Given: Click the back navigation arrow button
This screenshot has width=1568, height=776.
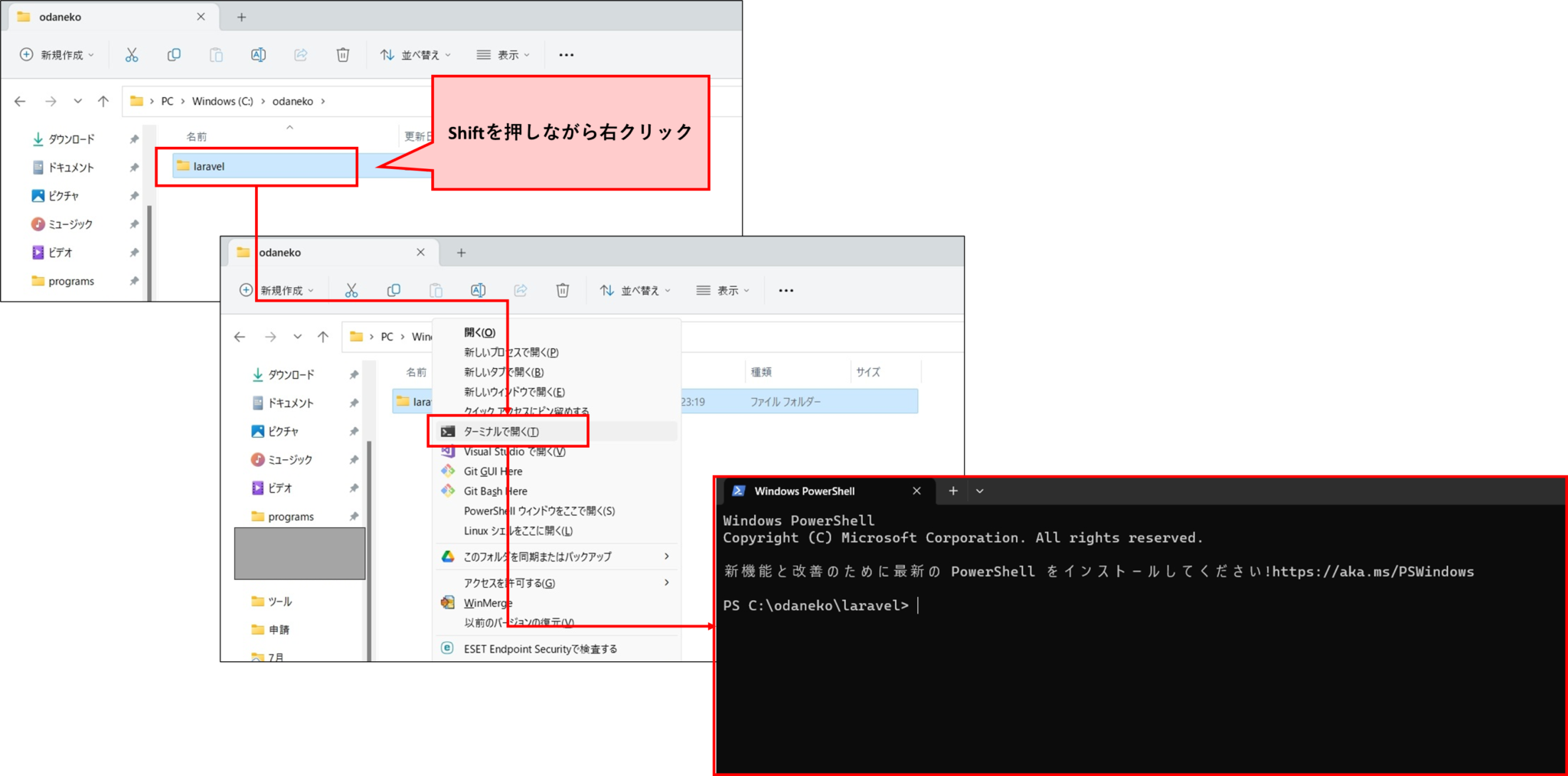Looking at the screenshot, I should (x=19, y=100).
